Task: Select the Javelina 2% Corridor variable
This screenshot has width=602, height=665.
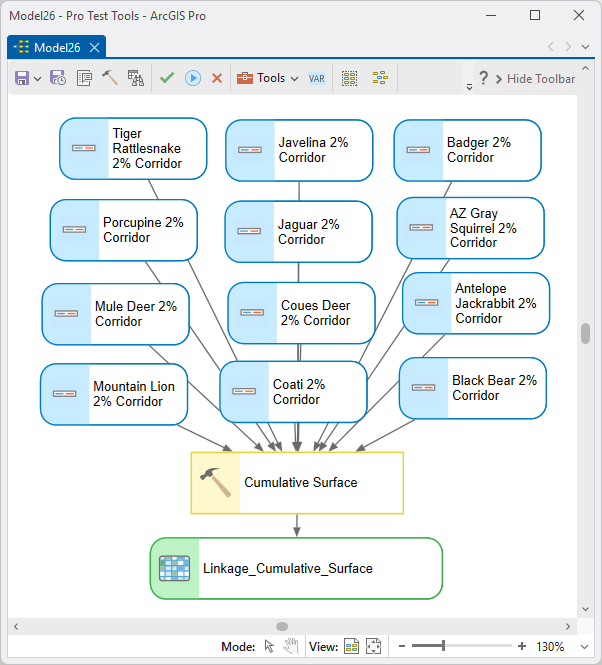Action: click(x=299, y=150)
